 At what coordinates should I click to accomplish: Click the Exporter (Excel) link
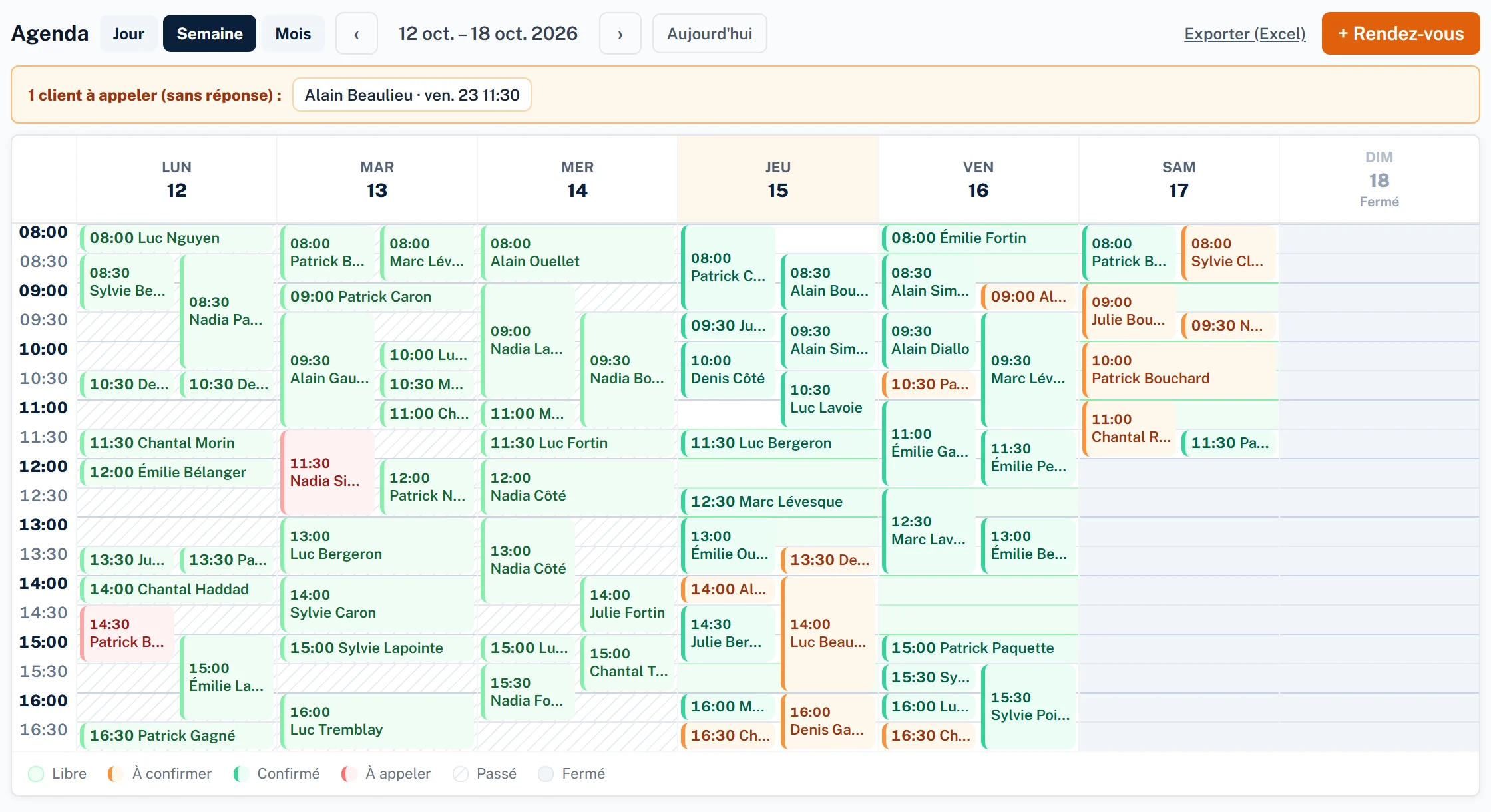pos(1245,34)
